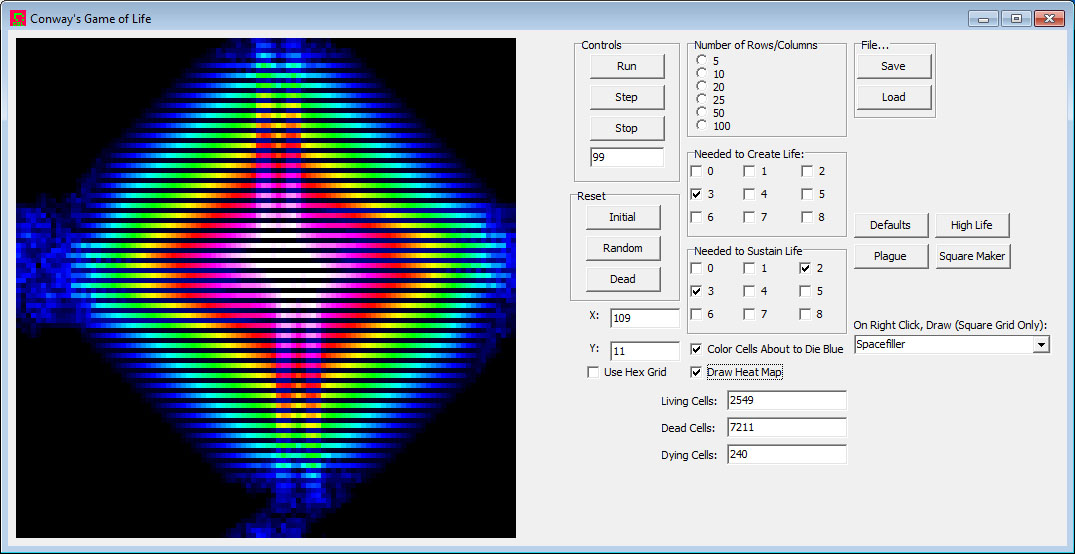The width and height of the screenshot is (1075, 554).
Task: Click the Living Cells count field
Action: [x=787, y=400]
